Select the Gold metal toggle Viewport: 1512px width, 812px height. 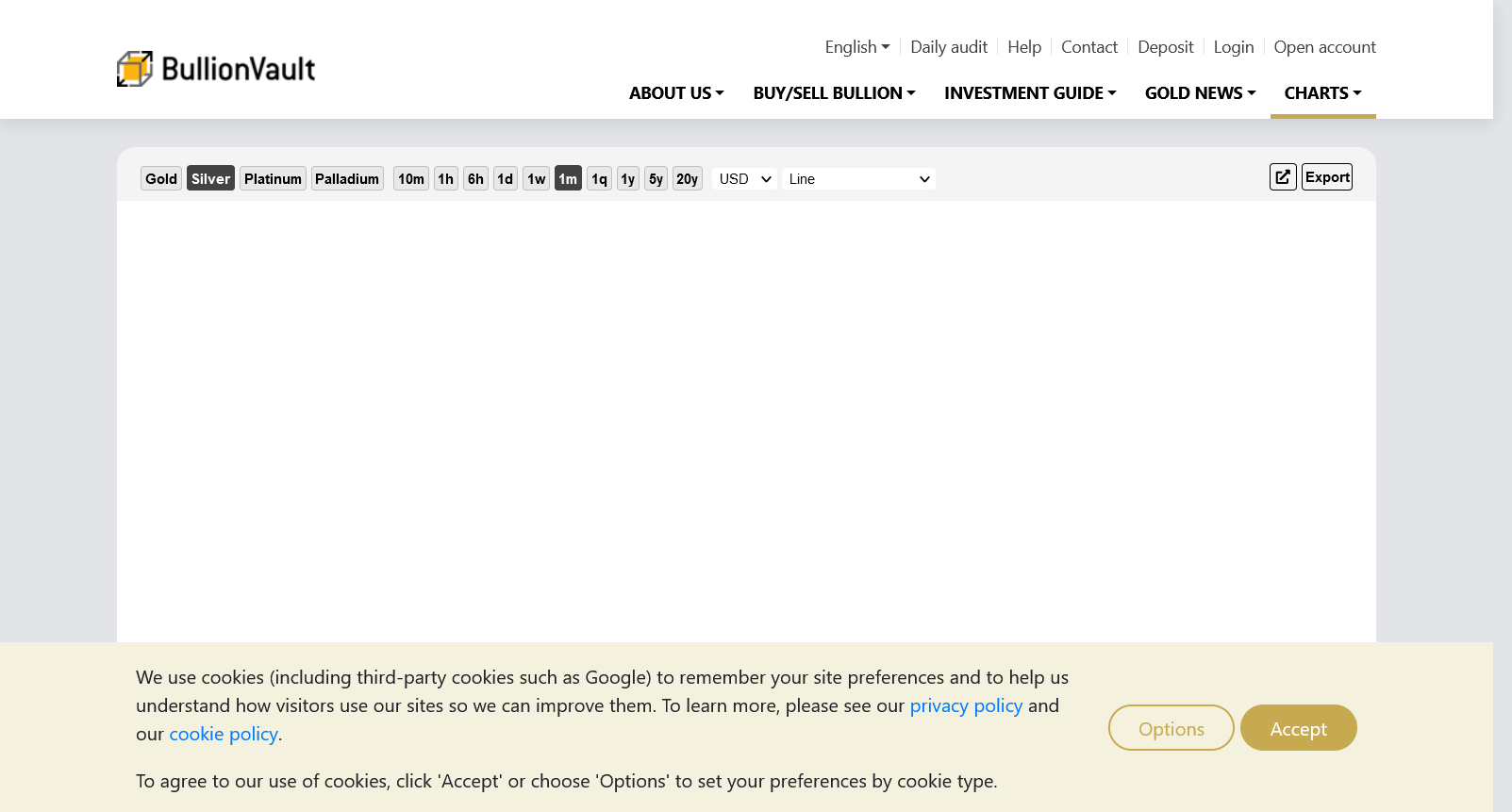pos(161,179)
